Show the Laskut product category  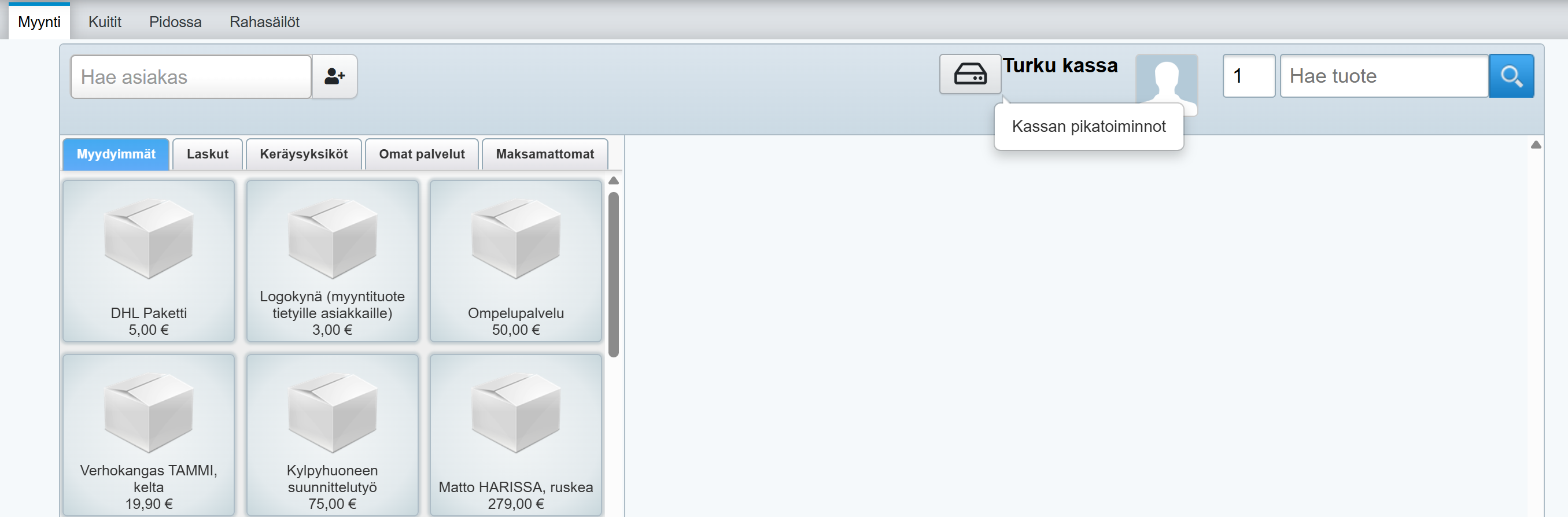[x=208, y=154]
